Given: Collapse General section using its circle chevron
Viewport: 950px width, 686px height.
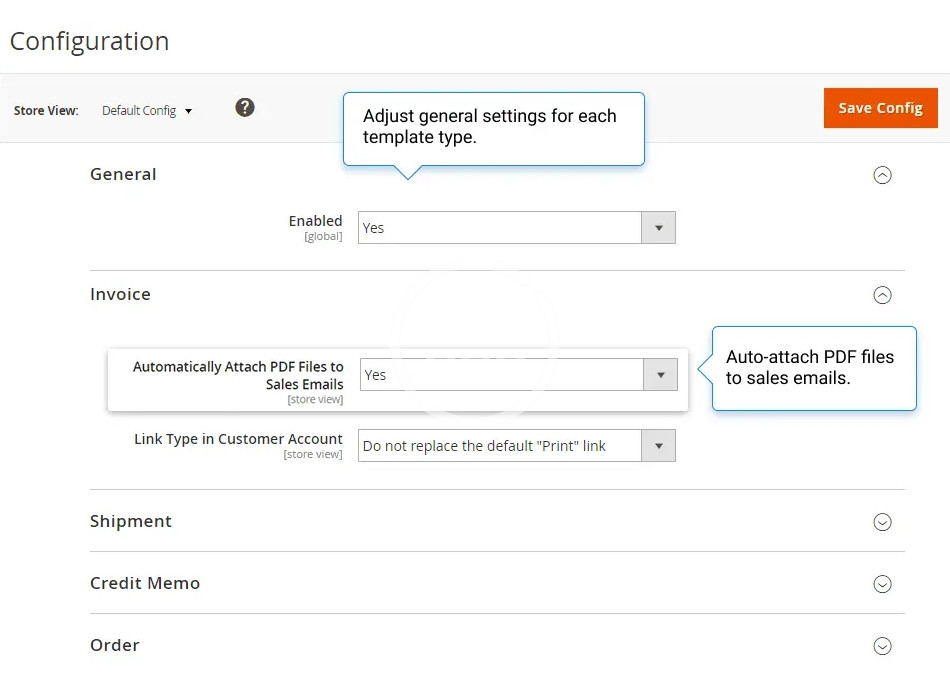Looking at the screenshot, I should coord(882,175).
